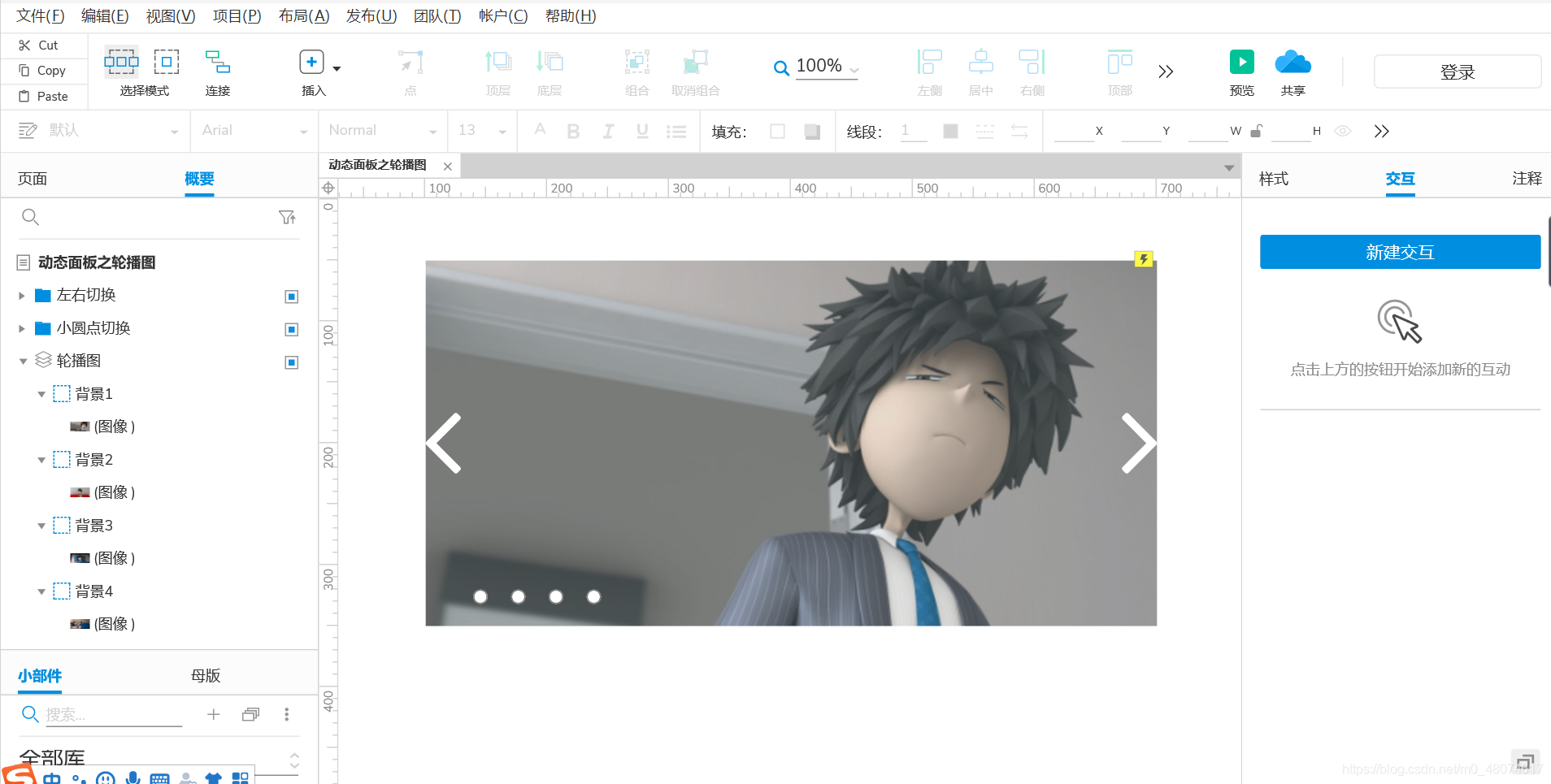The image size is (1551, 784).
Task: Click the 登录 login button
Action: pyautogui.click(x=1458, y=71)
